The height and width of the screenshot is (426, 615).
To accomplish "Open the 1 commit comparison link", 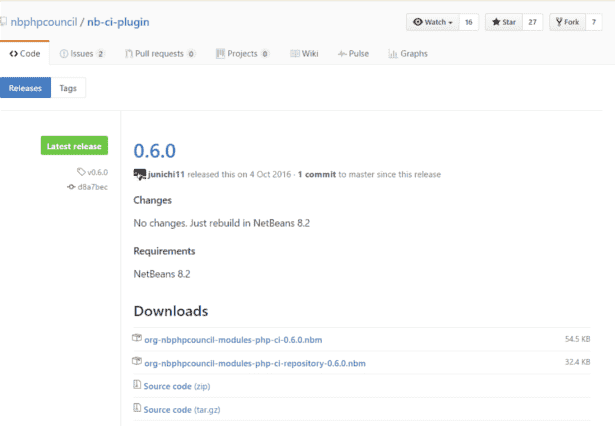I will 317,175.
